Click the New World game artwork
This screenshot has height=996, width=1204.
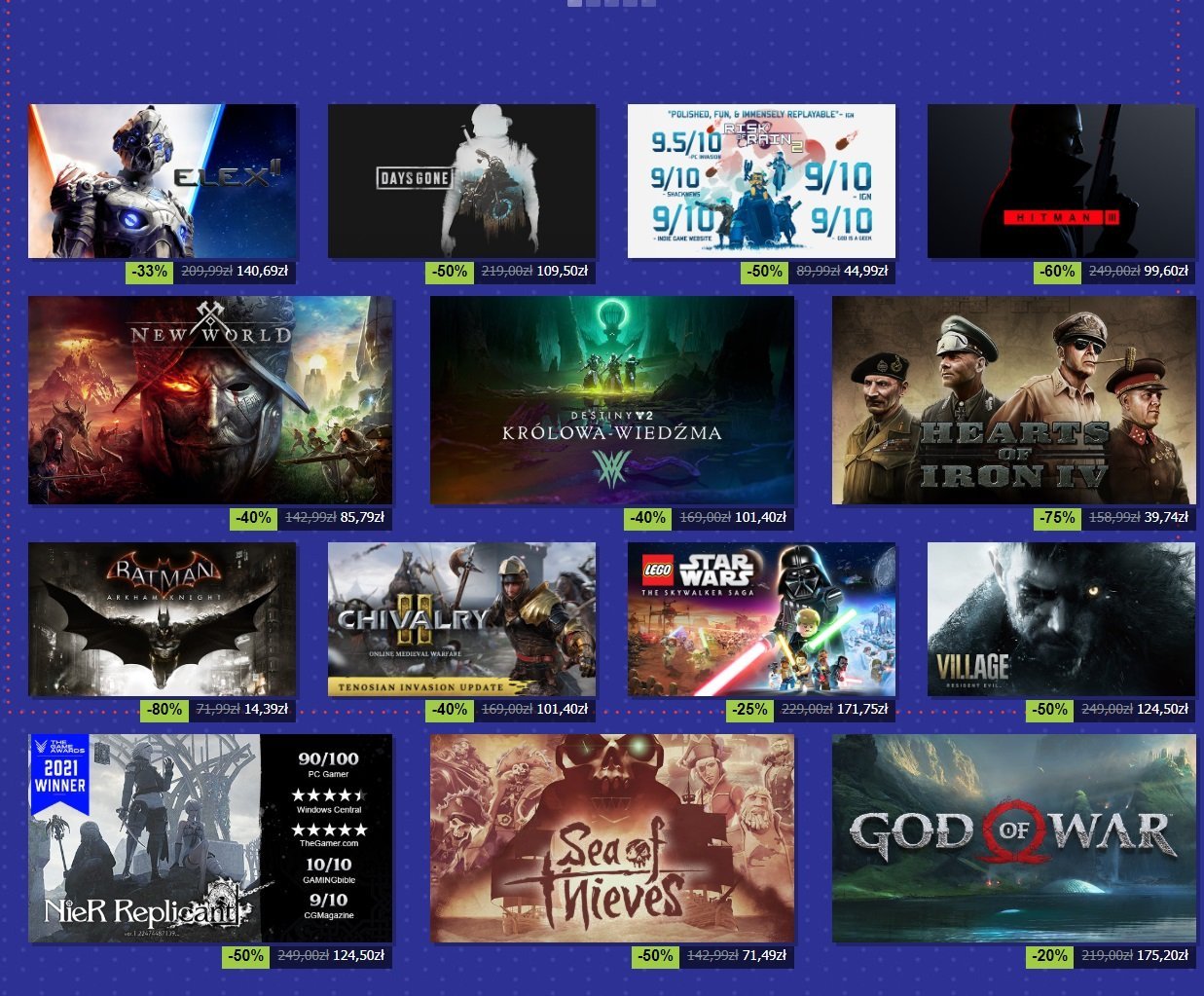click(210, 400)
